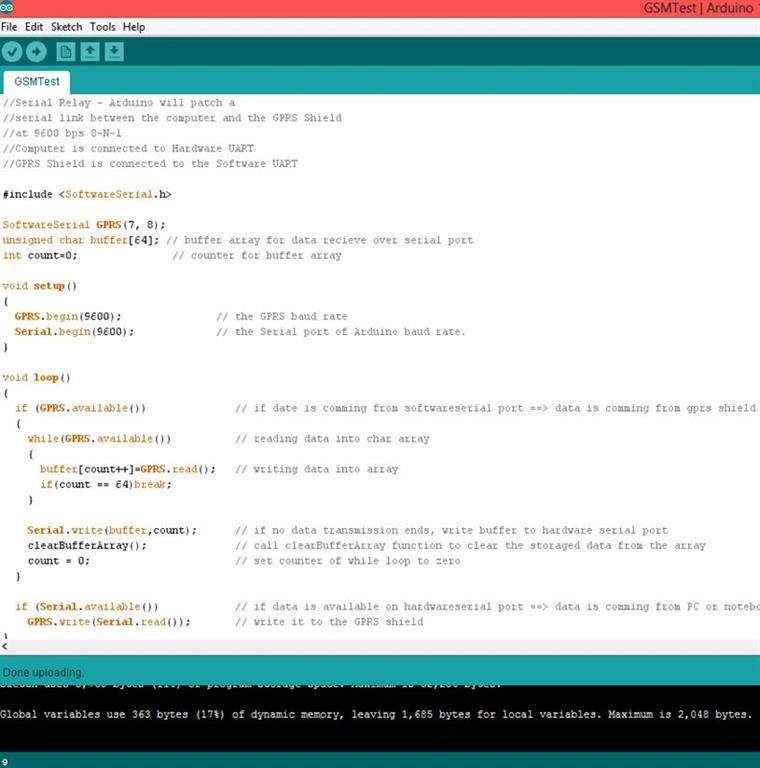Image resolution: width=760 pixels, height=768 pixels.
Task: Click the clearBufferArray(); call line
Action: [87, 546]
